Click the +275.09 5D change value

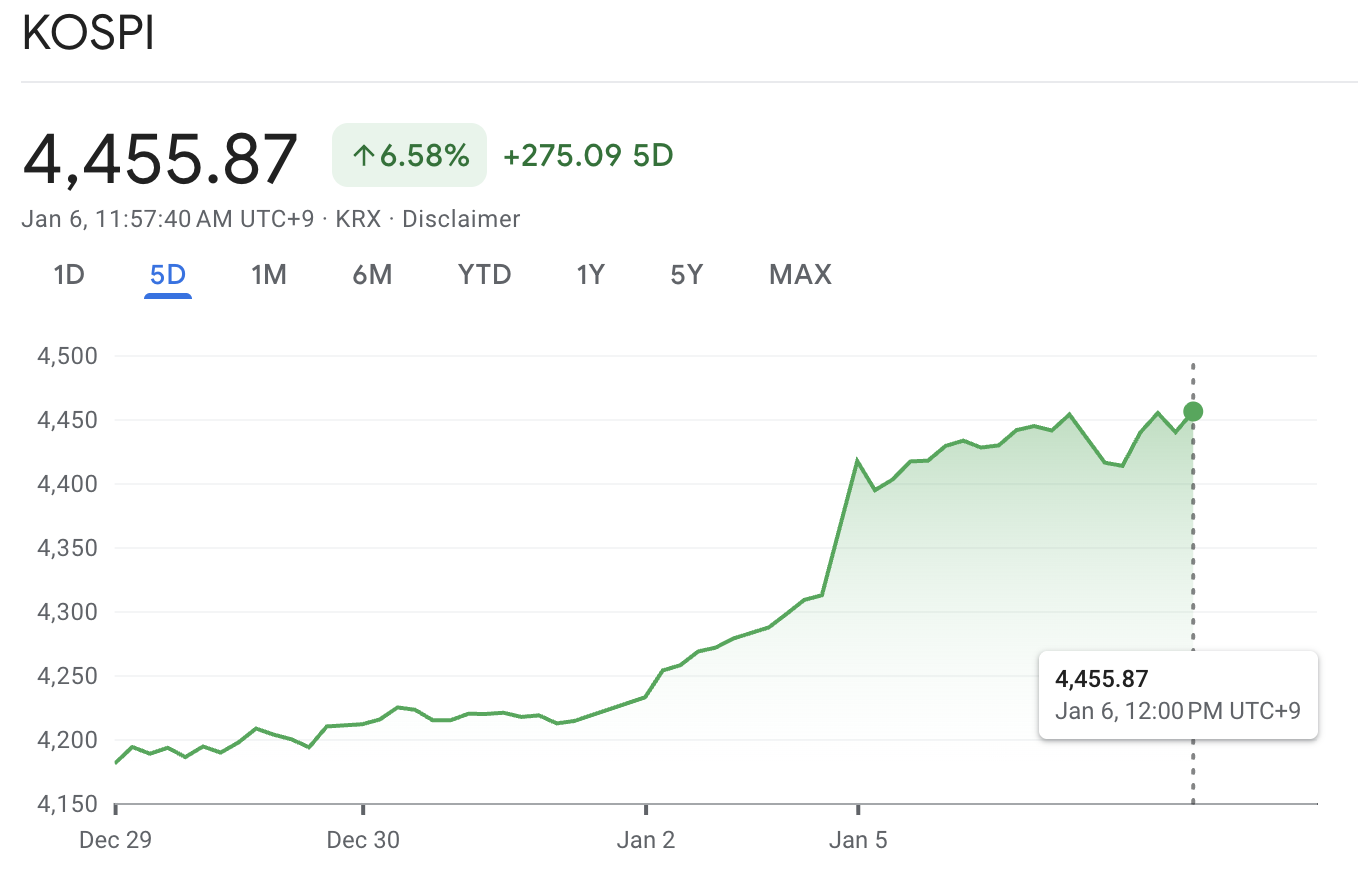[x=588, y=154]
